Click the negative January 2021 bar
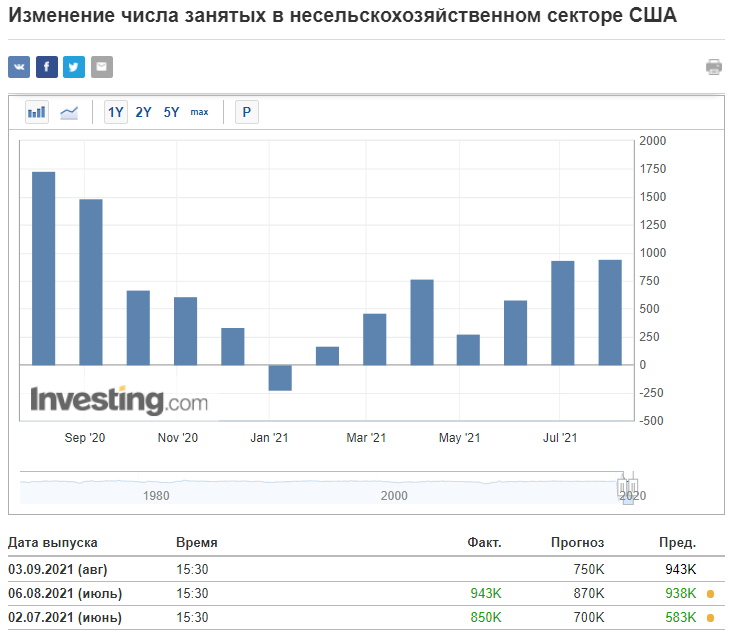 (x=280, y=377)
